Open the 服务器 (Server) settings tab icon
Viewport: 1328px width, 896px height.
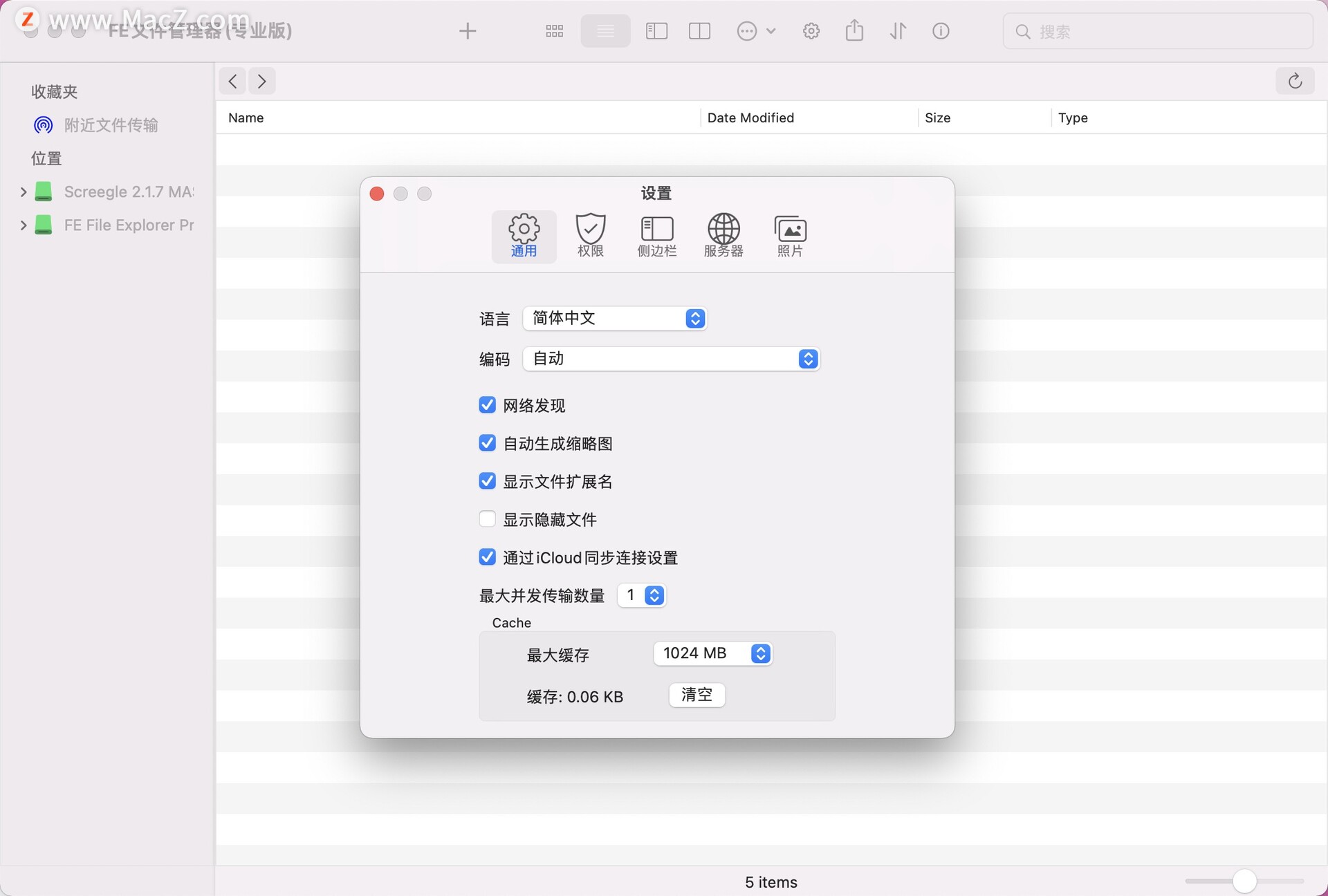[723, 235]
